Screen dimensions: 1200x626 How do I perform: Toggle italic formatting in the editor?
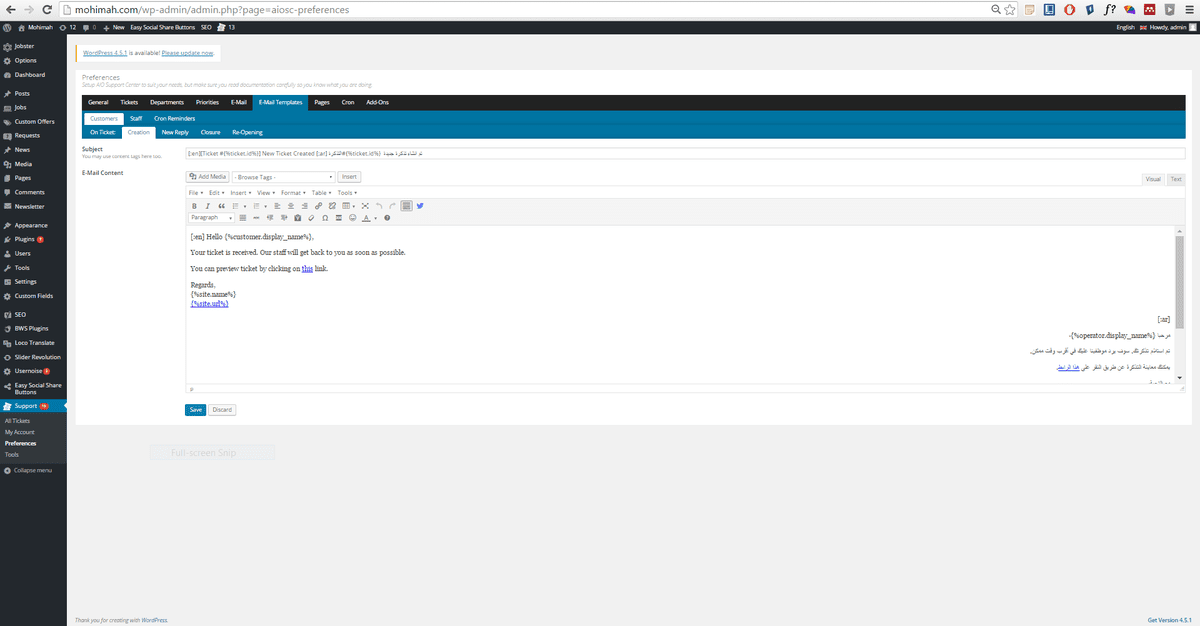pyautogui.click(x=207, y=206)
